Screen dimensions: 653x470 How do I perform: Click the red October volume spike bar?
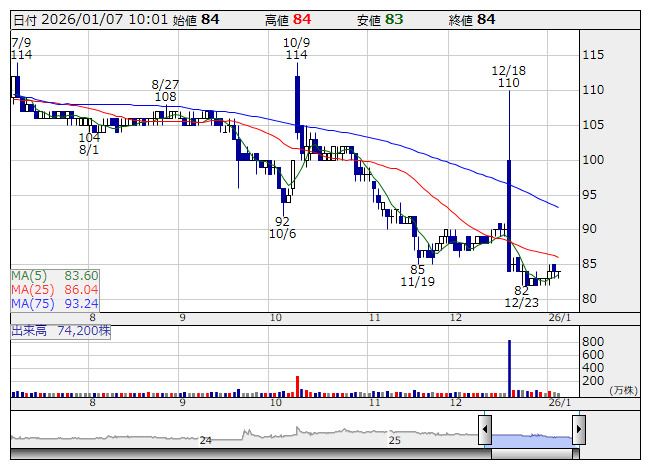[298, 386]
